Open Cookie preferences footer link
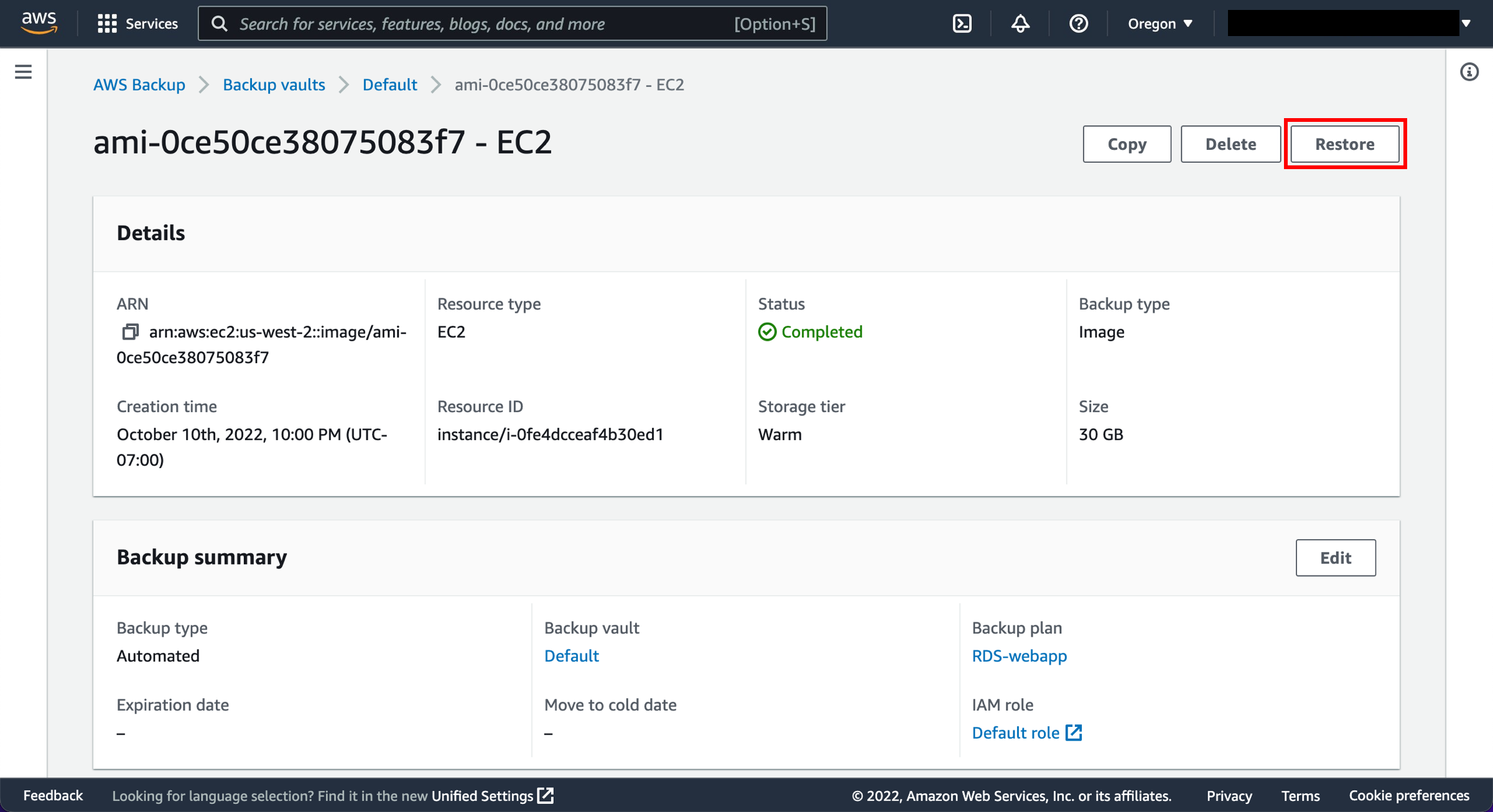The image size is (1493, 812). tap(1409, 795)
